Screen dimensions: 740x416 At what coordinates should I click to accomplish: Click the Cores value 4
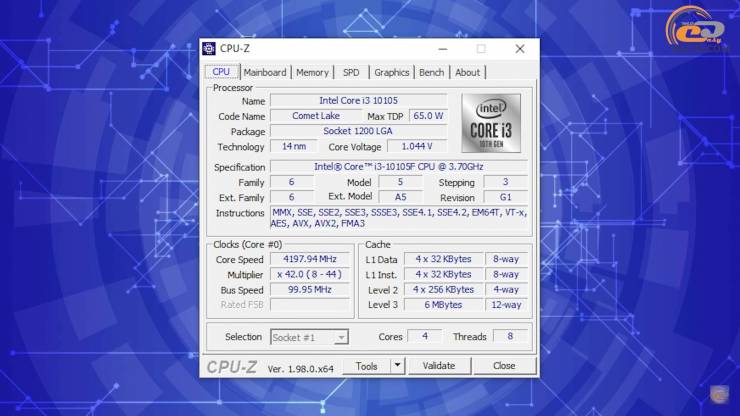coord(425,336)
